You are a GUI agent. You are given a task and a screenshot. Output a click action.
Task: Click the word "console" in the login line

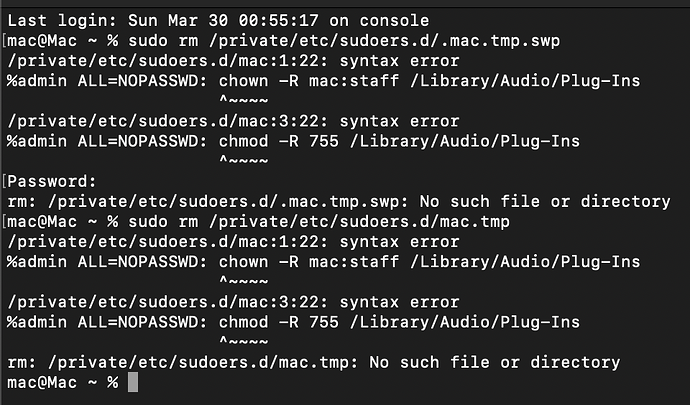[x=394, y=21]
